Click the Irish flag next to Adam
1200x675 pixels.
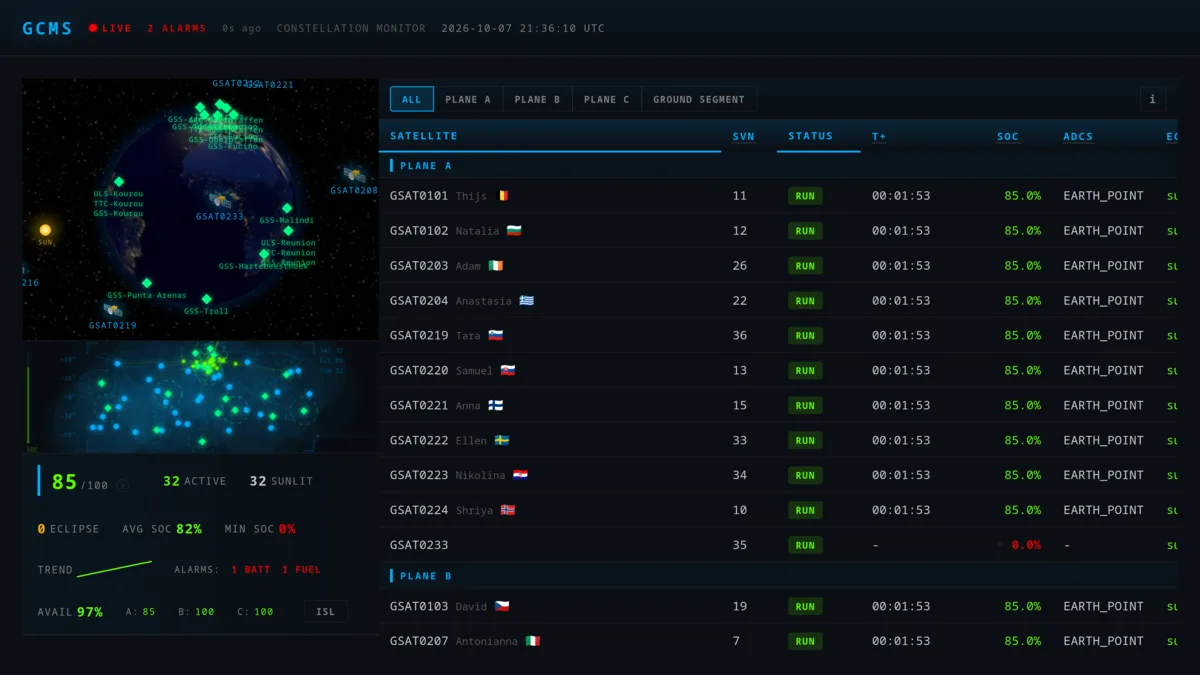pyautogui.click(x=496, y=266)
